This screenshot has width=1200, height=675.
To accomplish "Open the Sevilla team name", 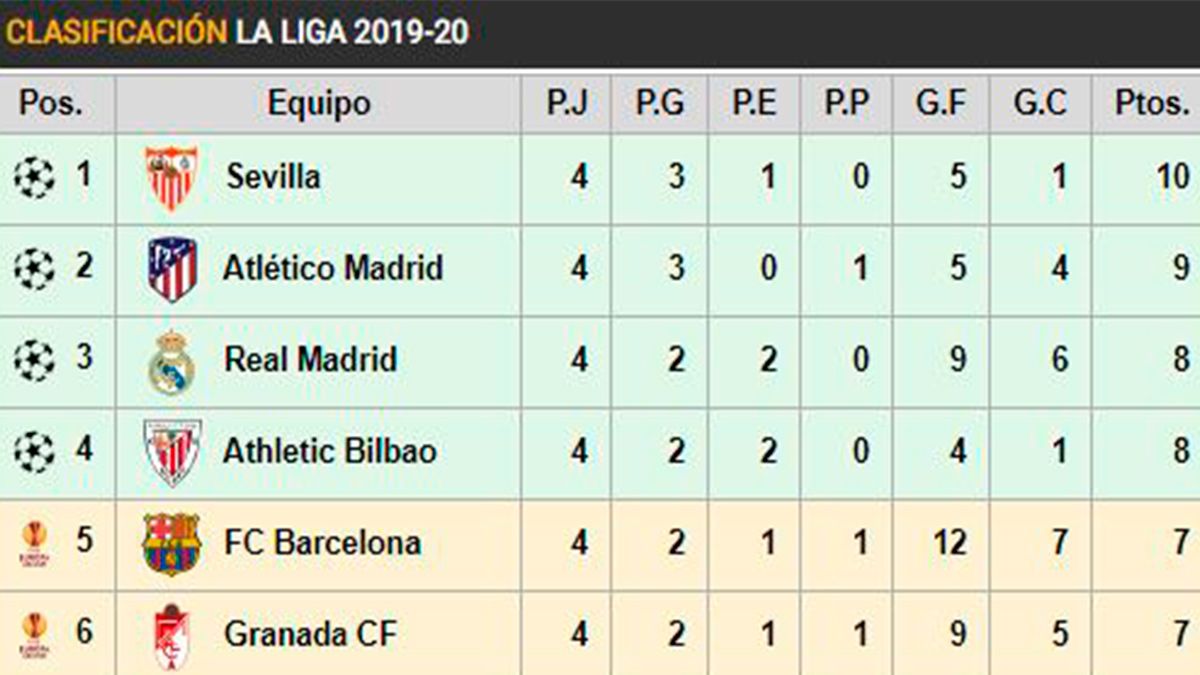I will coord(273,177).
